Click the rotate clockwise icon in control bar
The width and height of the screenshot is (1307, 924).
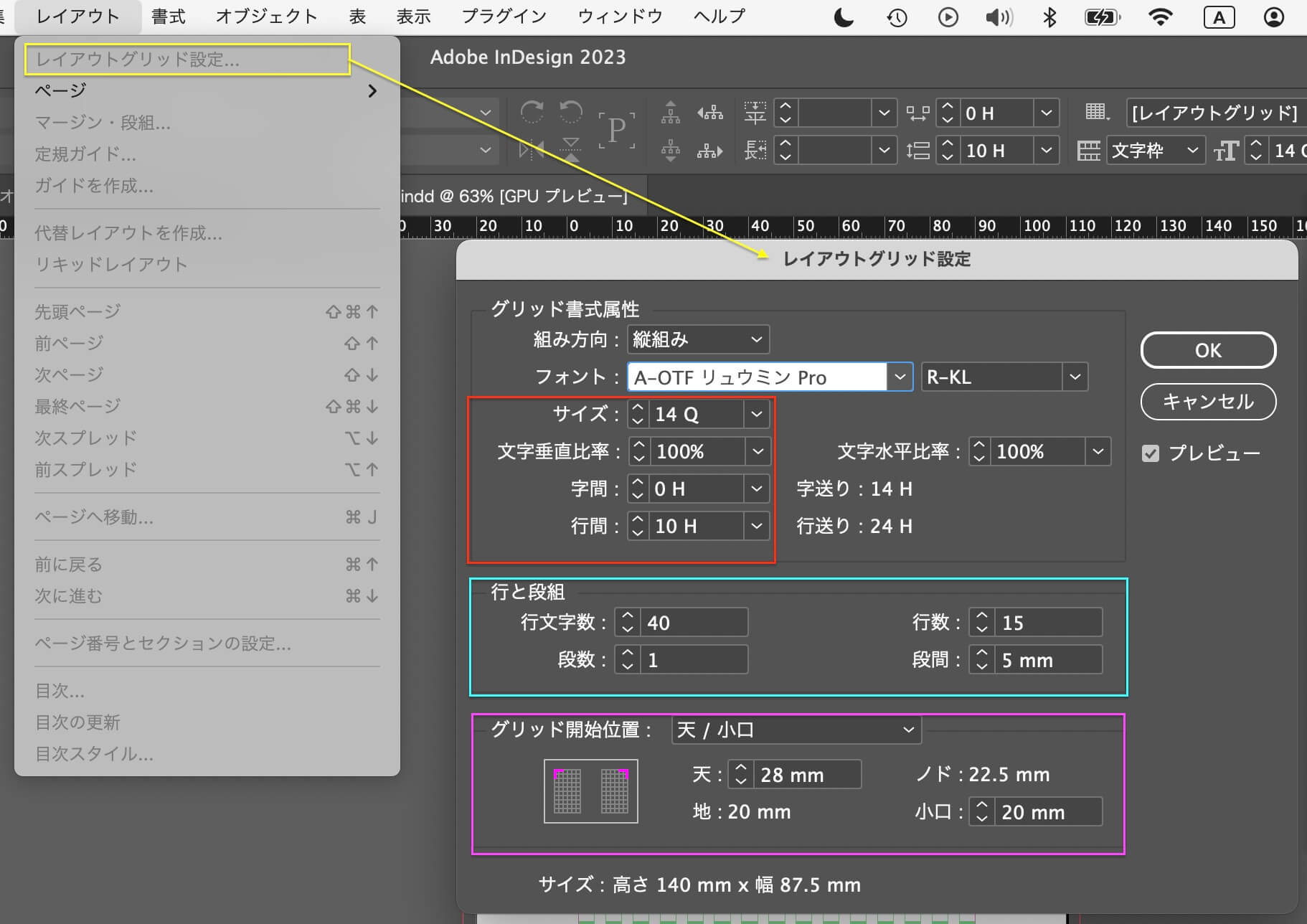coord(532,112)
